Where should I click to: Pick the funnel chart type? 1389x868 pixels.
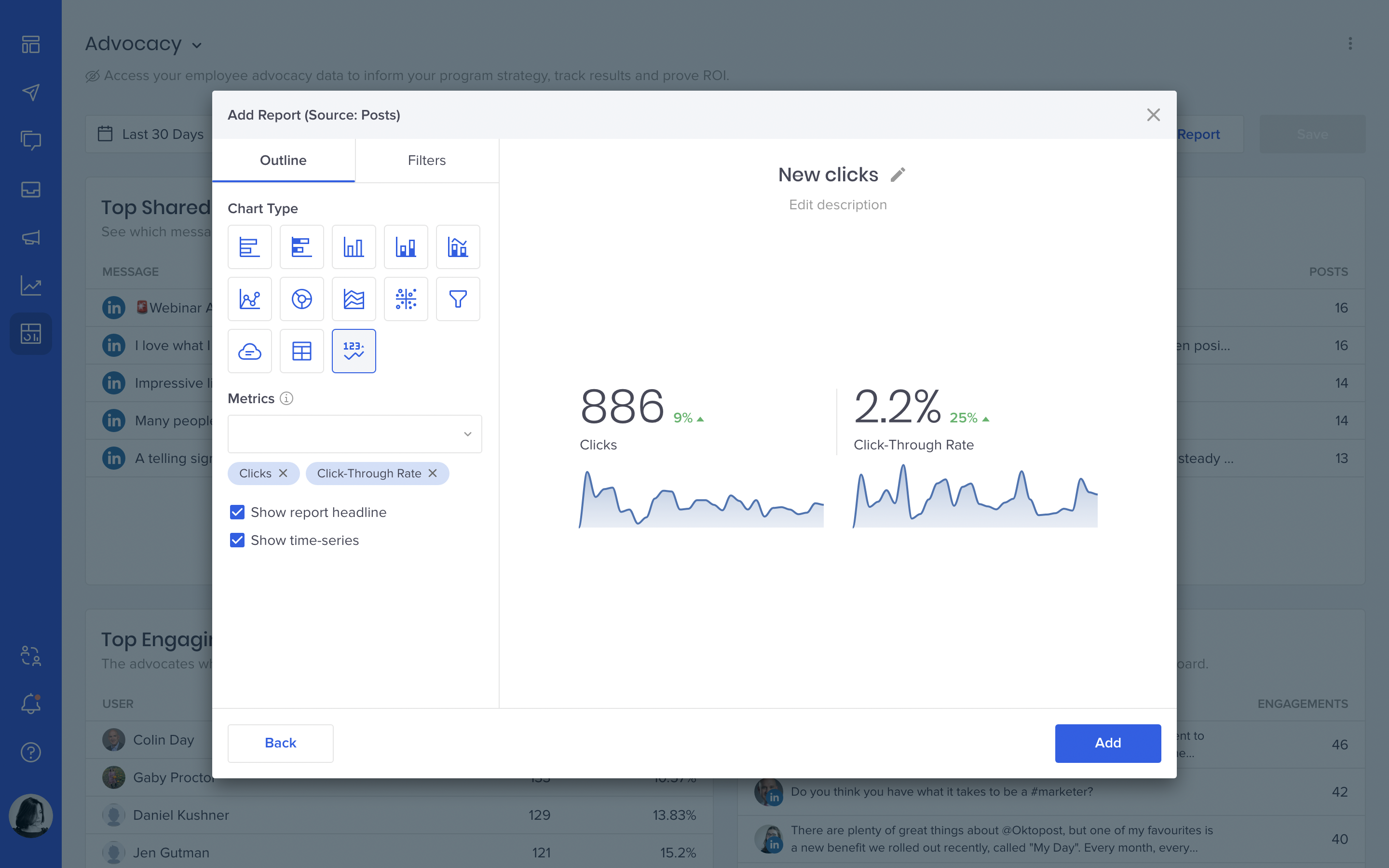[457, 299]
